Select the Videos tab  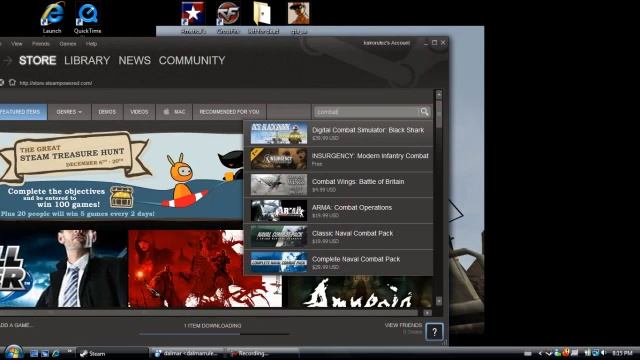tap(139, 111)
